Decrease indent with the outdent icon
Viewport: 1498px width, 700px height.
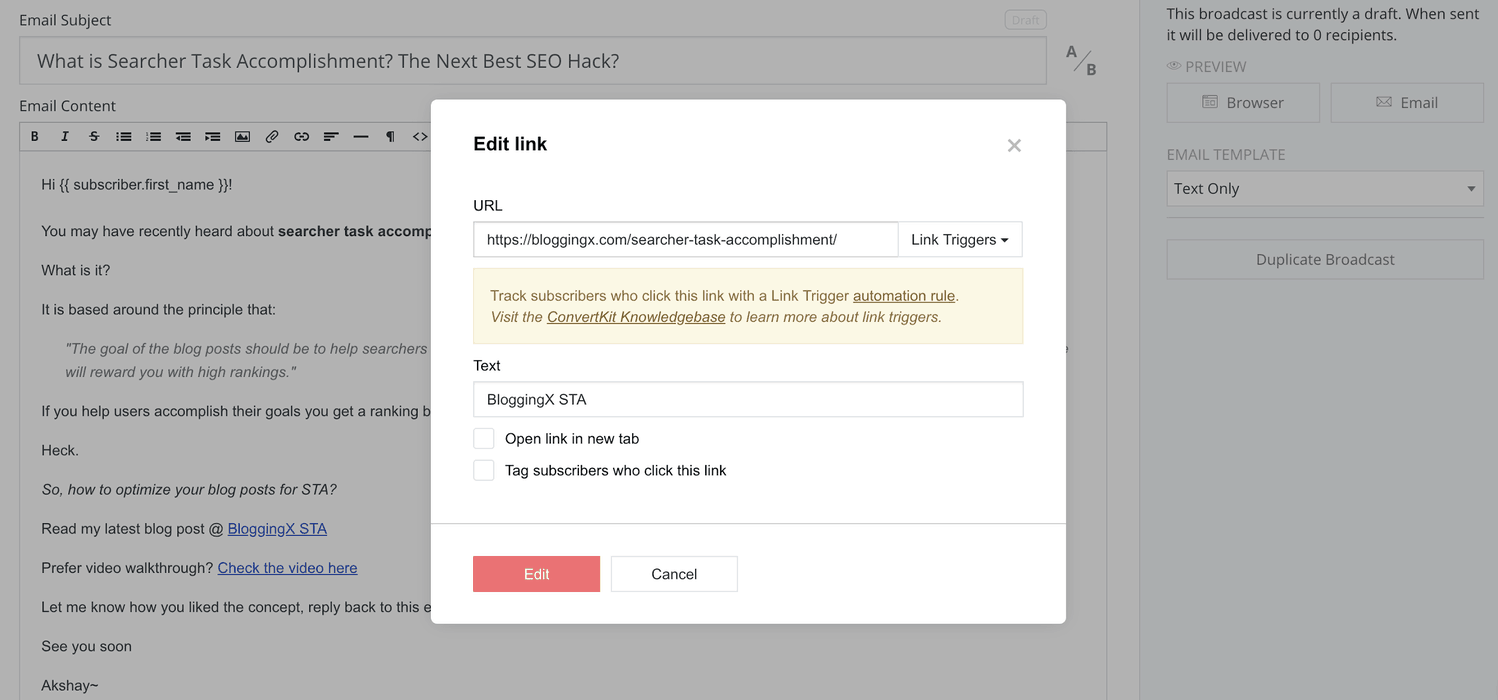coord(183,136)
